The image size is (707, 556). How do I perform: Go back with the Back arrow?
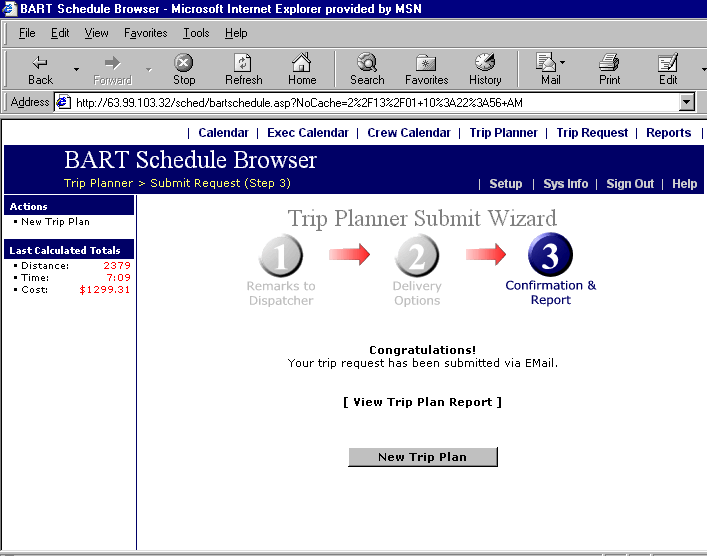coord(40,69)
